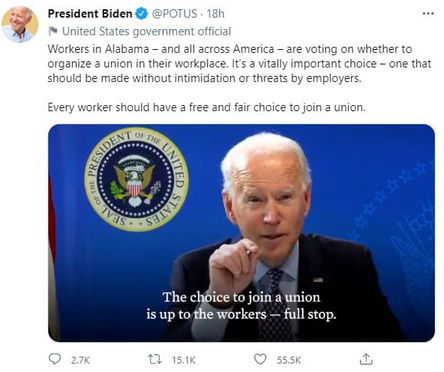444x372 pixels.
Task: Open President Biden's profile picture
Action: click(x=20, y=24)
